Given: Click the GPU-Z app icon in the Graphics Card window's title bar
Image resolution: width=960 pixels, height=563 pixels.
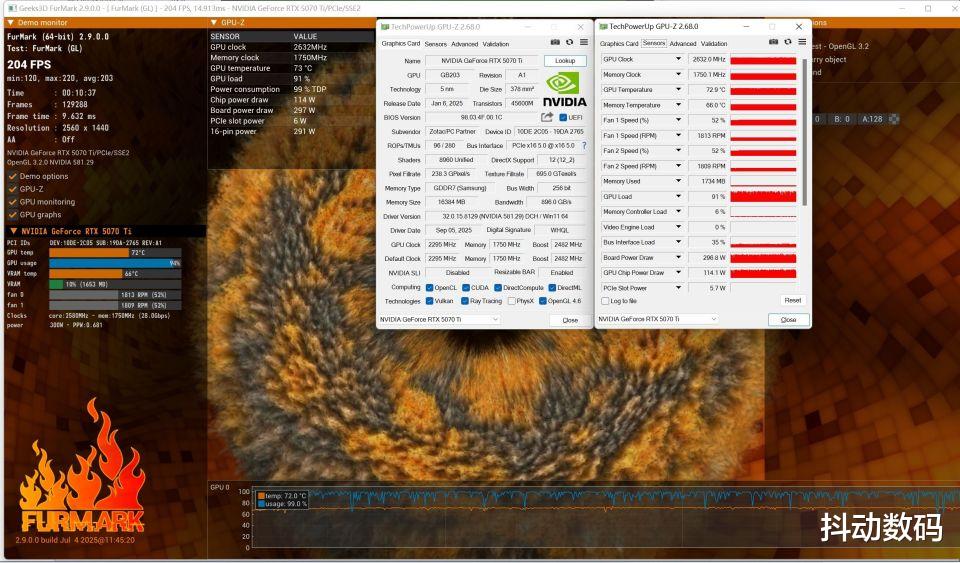Looking at the screenshot, I should tap(385, 27).
